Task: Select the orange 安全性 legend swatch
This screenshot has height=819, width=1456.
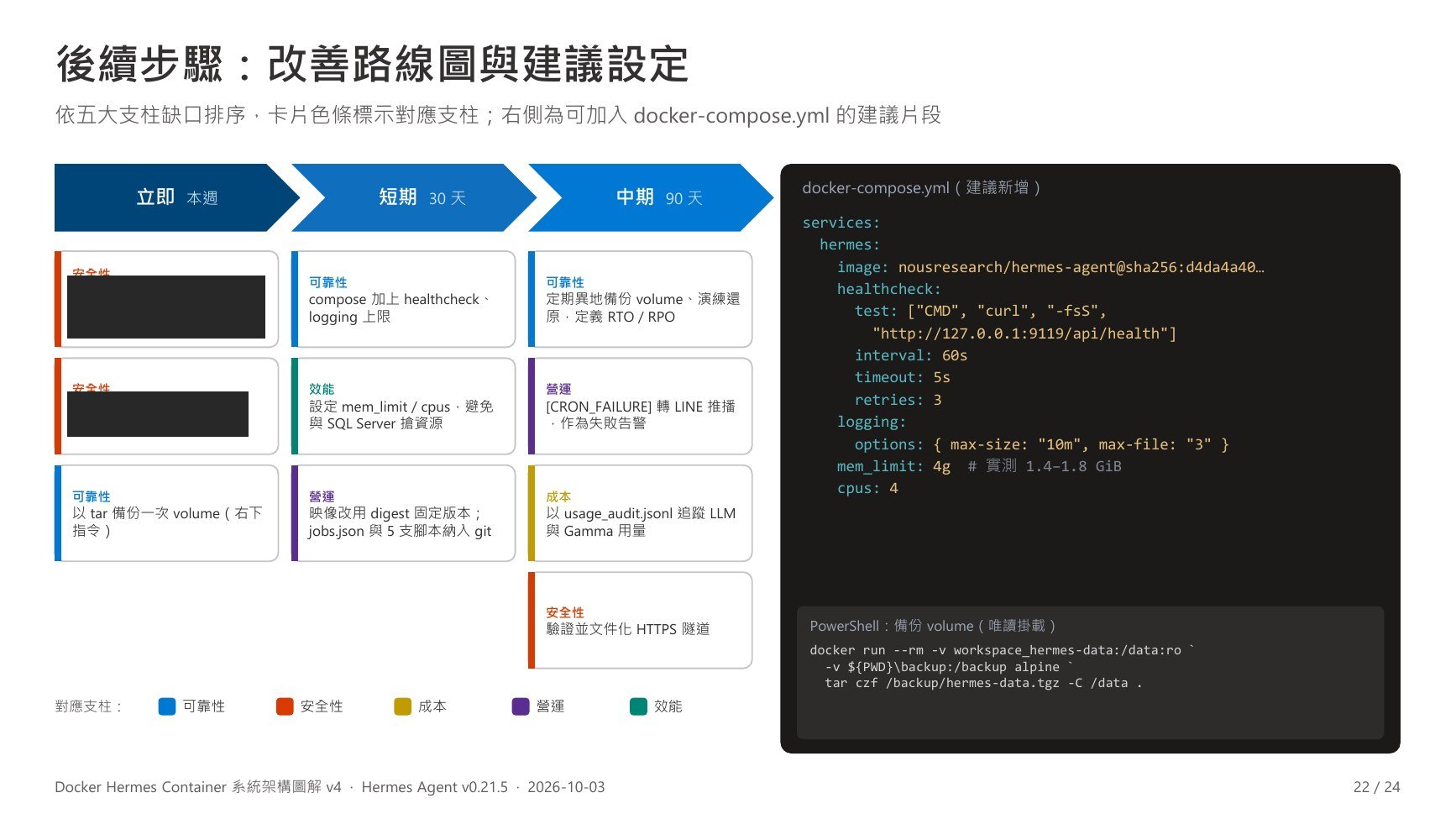Action: pos(285,706)
